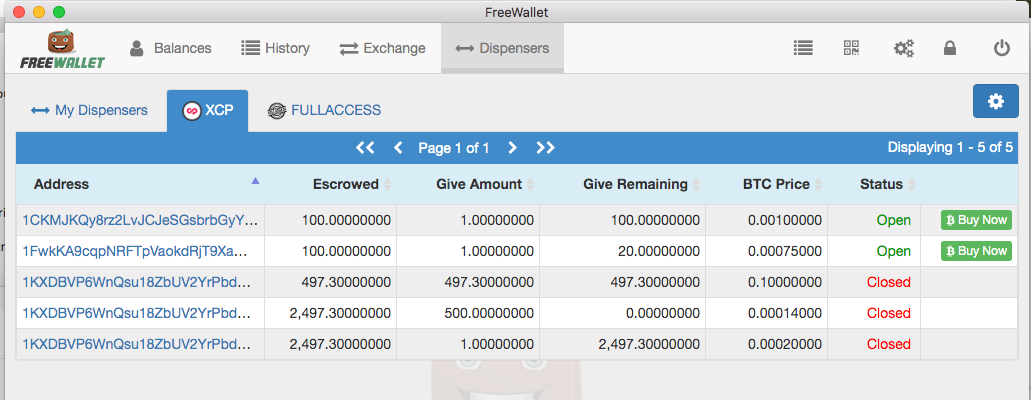Open the address list icon
Screen dimensions: 1031x400
(x=803, y=48)
